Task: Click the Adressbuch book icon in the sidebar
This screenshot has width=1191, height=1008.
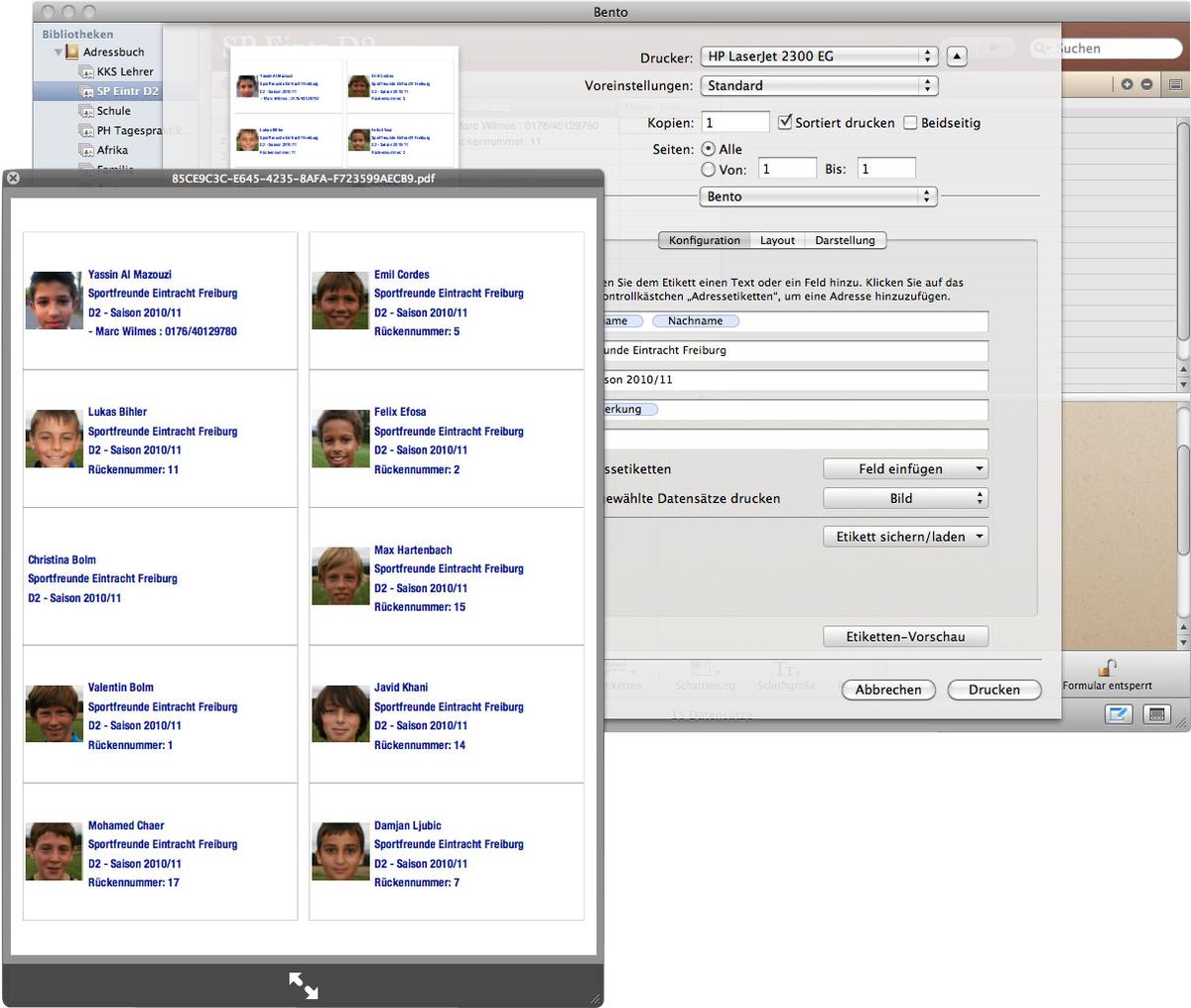Action: 72,52
